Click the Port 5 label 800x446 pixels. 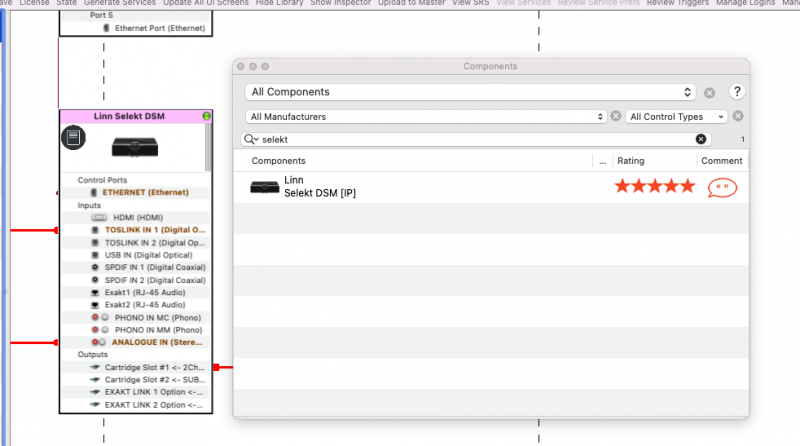102,15
